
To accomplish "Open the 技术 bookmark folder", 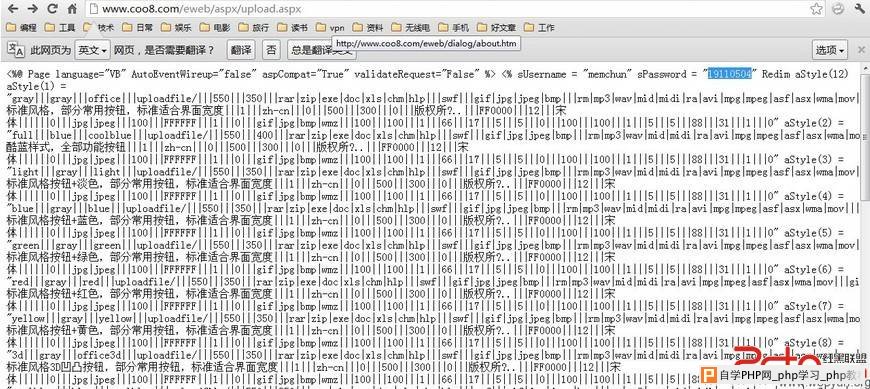I will pyautogui.click(x=99, y=27).
